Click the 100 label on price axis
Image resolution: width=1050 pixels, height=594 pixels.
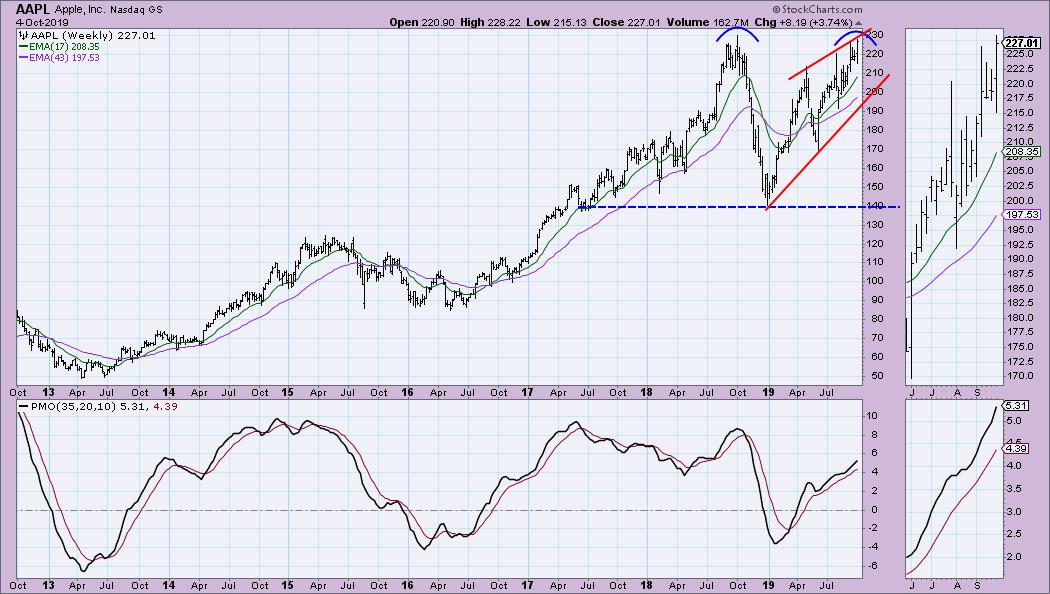click(x=876, y=281)
